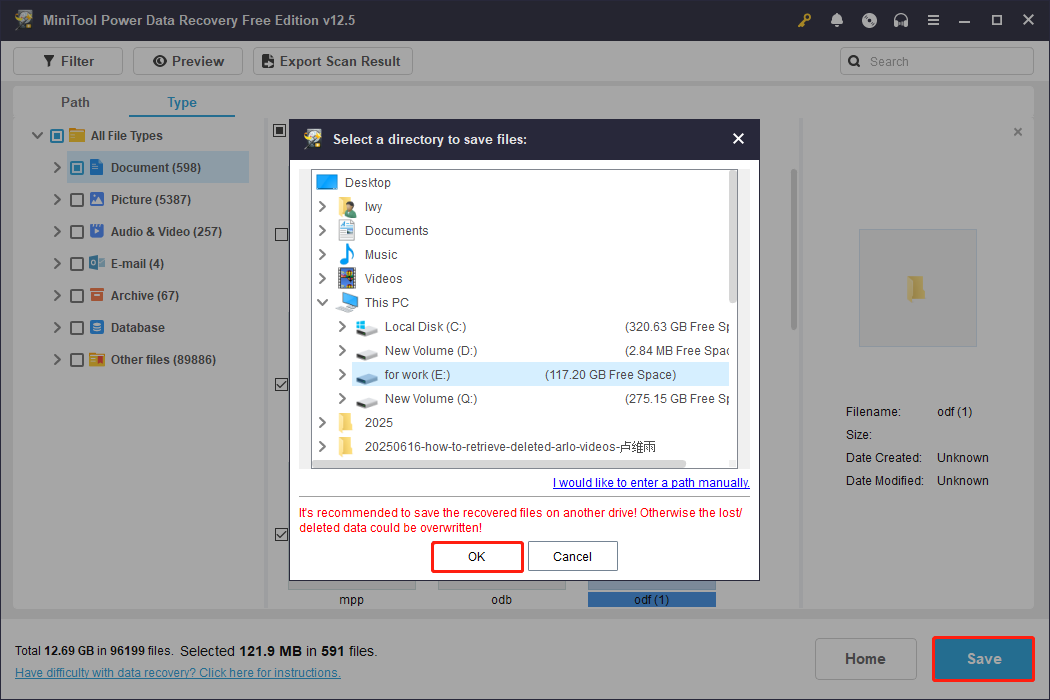Click the This PC computer icon
This screenshot has height=700, width=1050.
pyautogui.click(x=347, y=302)
